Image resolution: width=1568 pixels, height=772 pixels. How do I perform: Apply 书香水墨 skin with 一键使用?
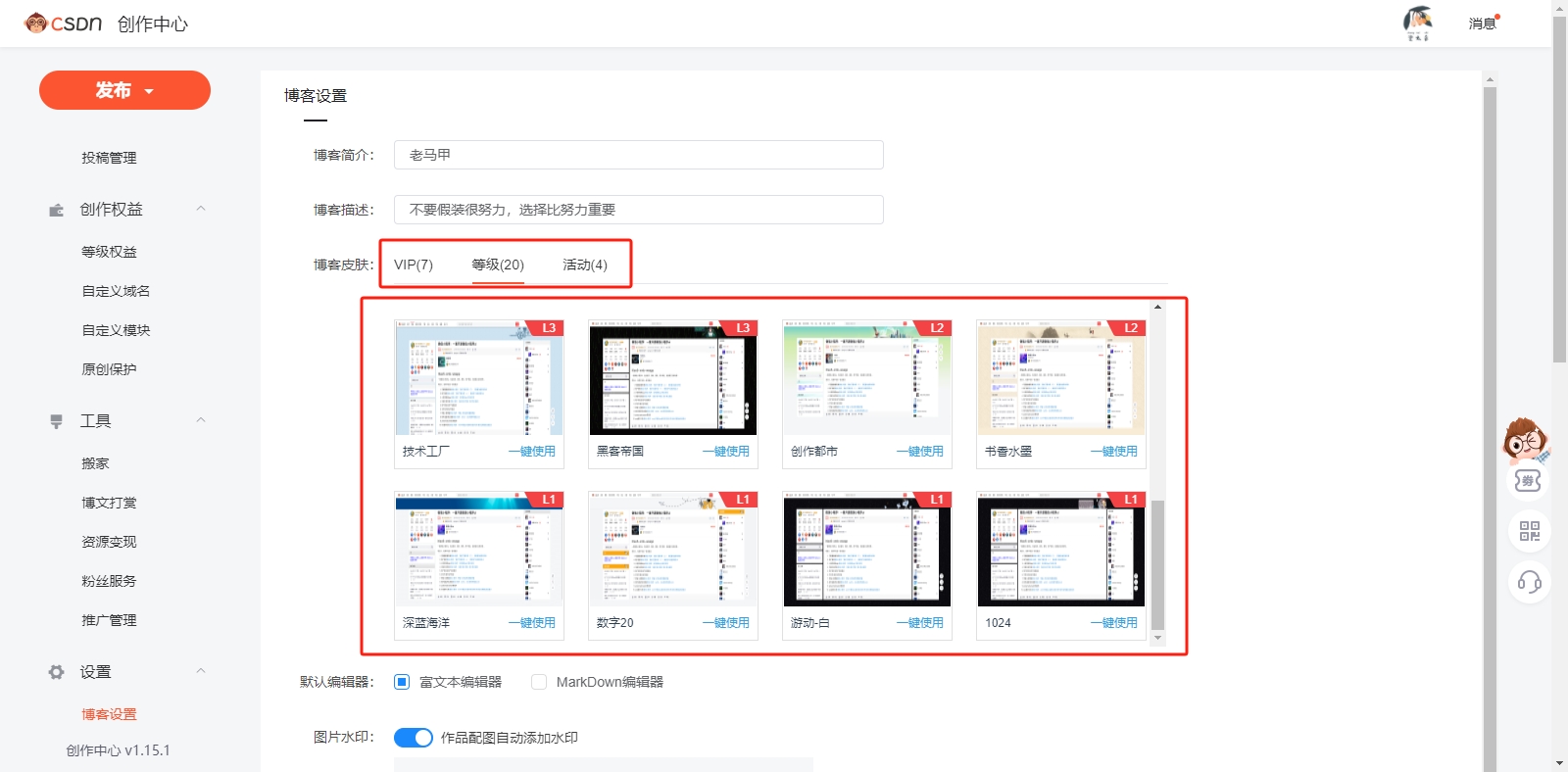tap(1114, 452)
